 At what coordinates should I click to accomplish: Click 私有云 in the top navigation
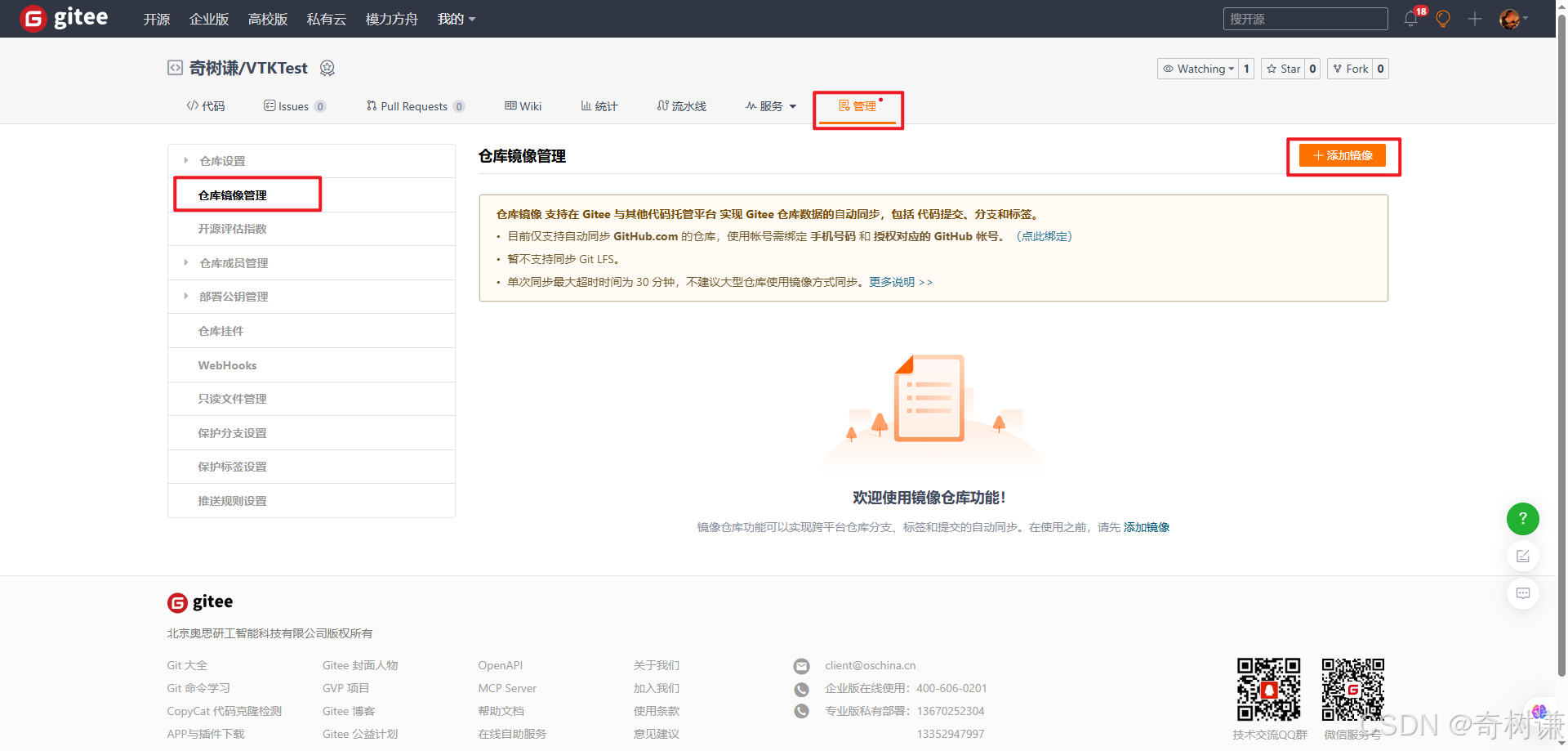coord(327,19)
